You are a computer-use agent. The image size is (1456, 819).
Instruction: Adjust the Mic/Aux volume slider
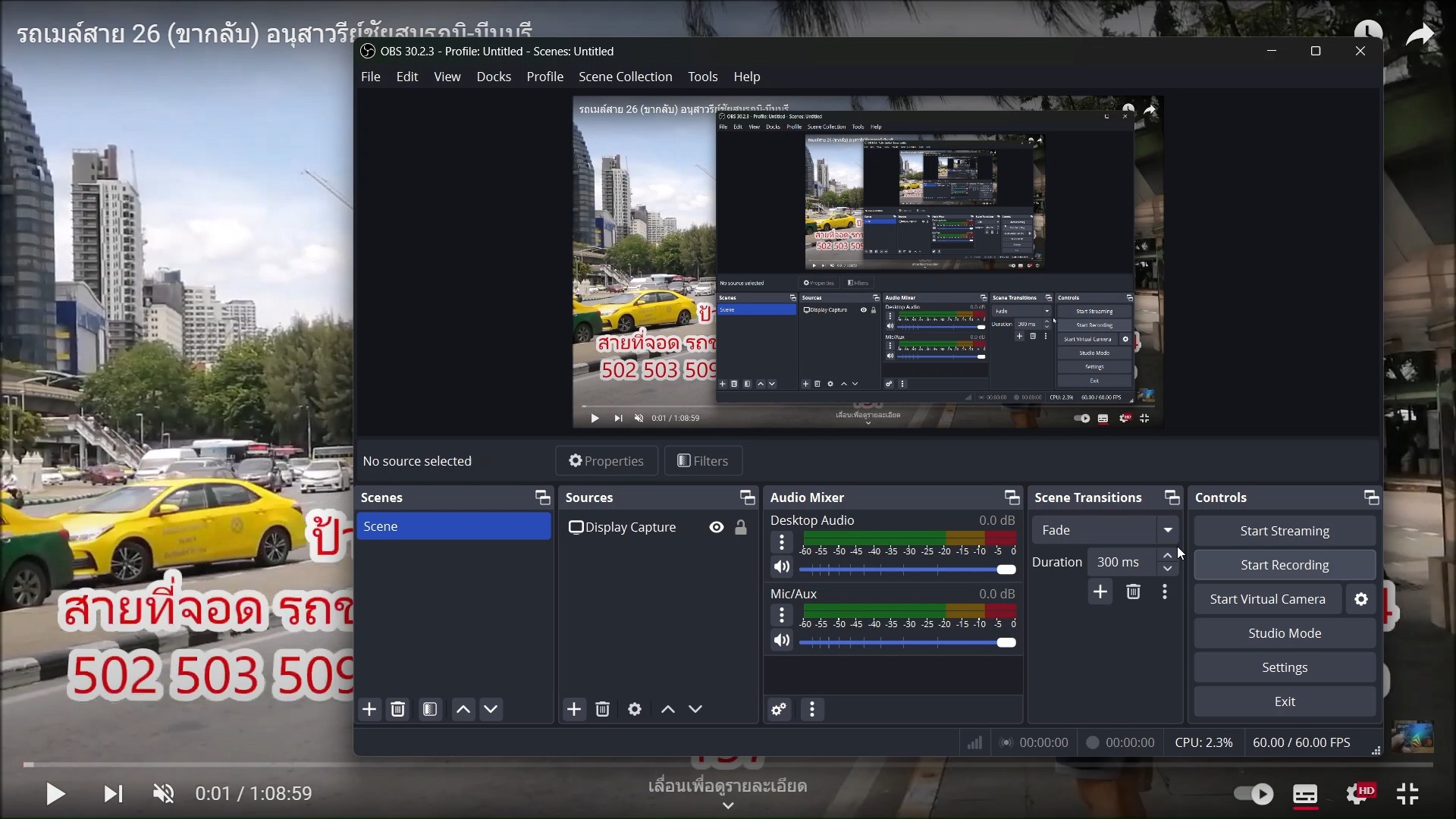click(1006, 643)
